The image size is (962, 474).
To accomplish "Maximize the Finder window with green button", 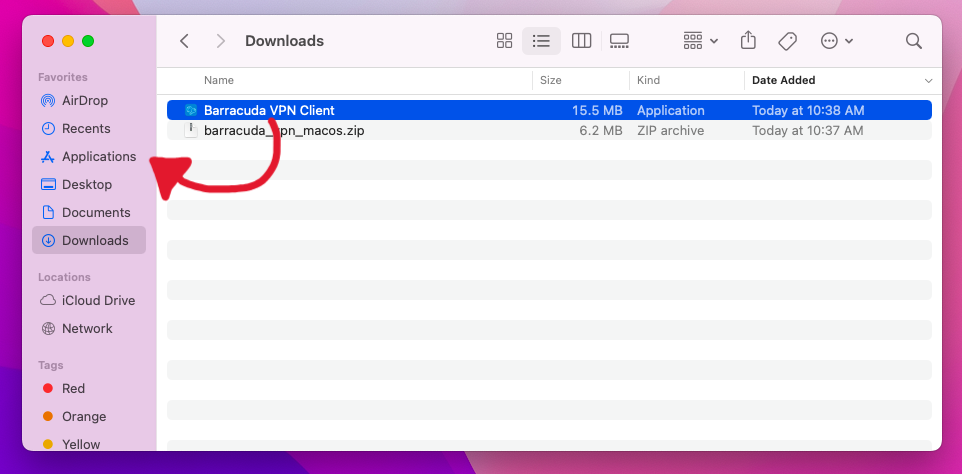I will coord(88,41).
